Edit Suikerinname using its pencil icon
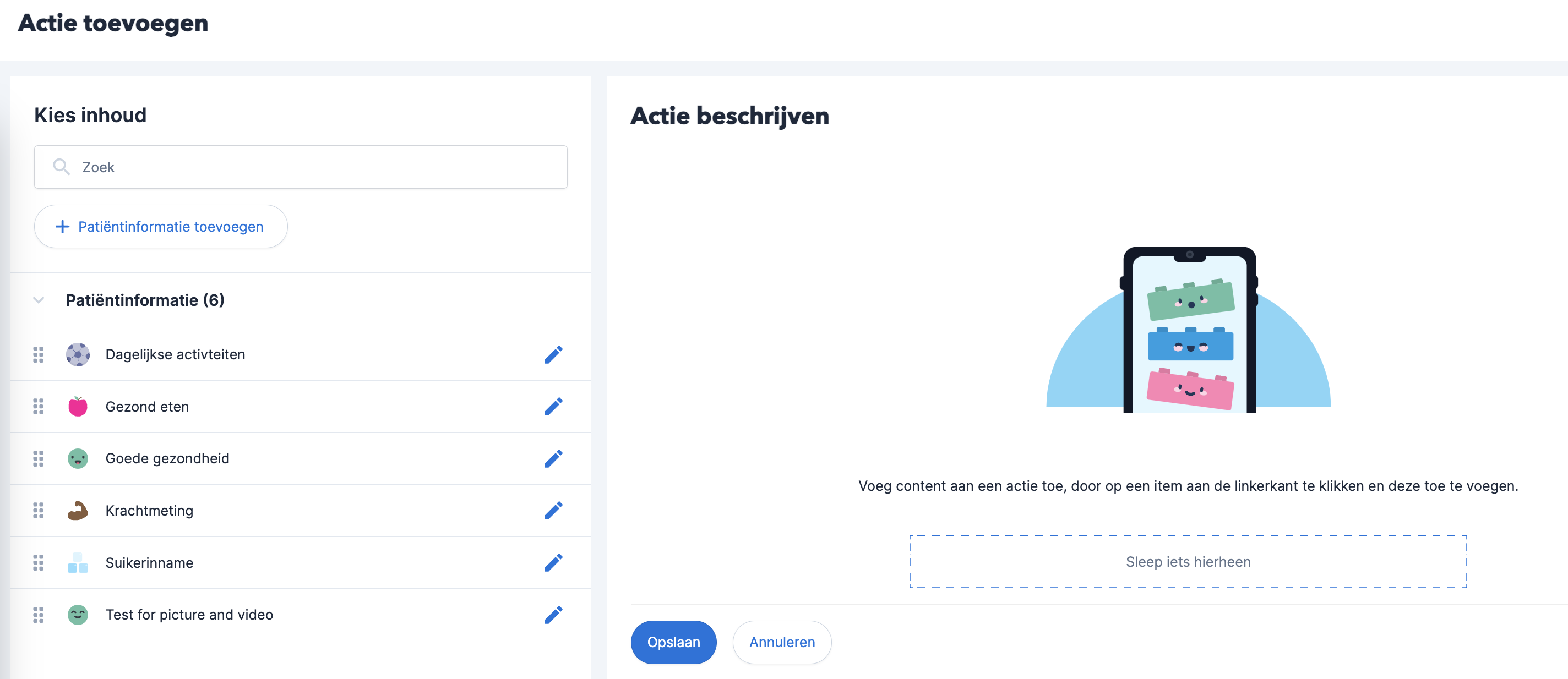Viewport: 1568px width, 679px height. (x=553, y=563)
